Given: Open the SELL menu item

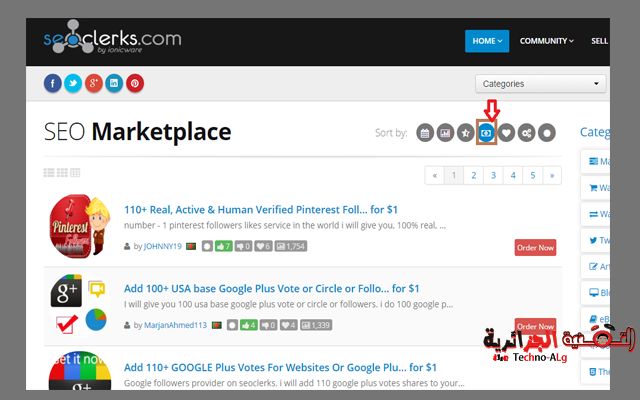Looking at the screenshot, I should (x=600, y=41).
